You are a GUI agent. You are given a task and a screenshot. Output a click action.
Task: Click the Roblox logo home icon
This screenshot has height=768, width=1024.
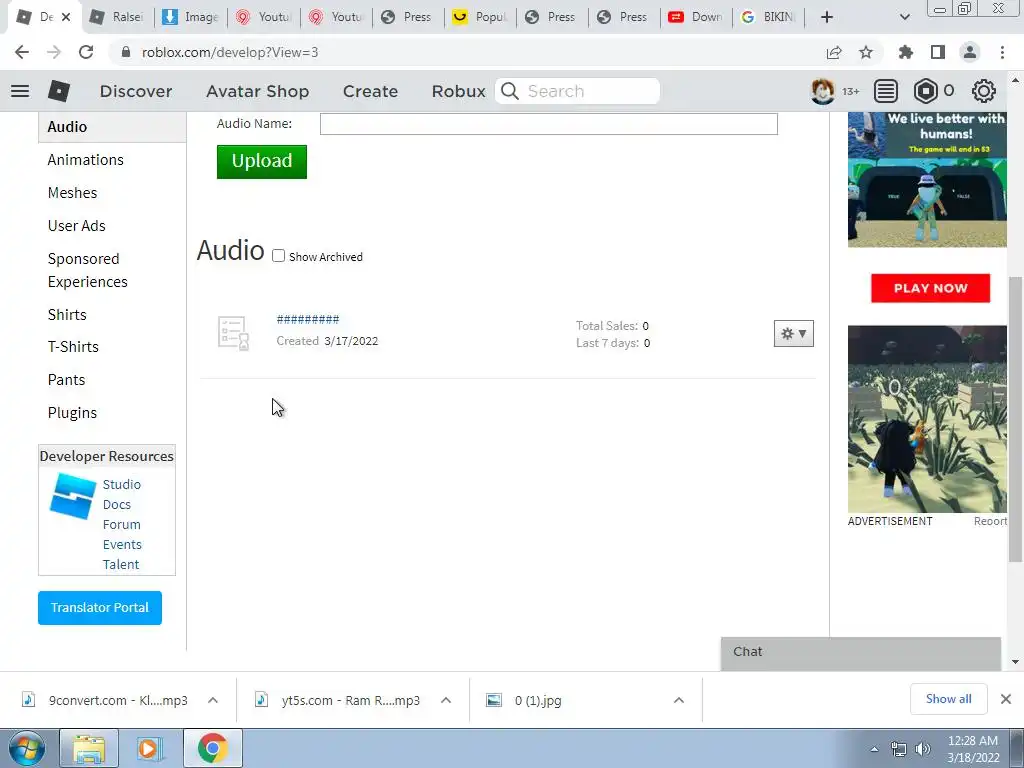(x=59, y=91)
